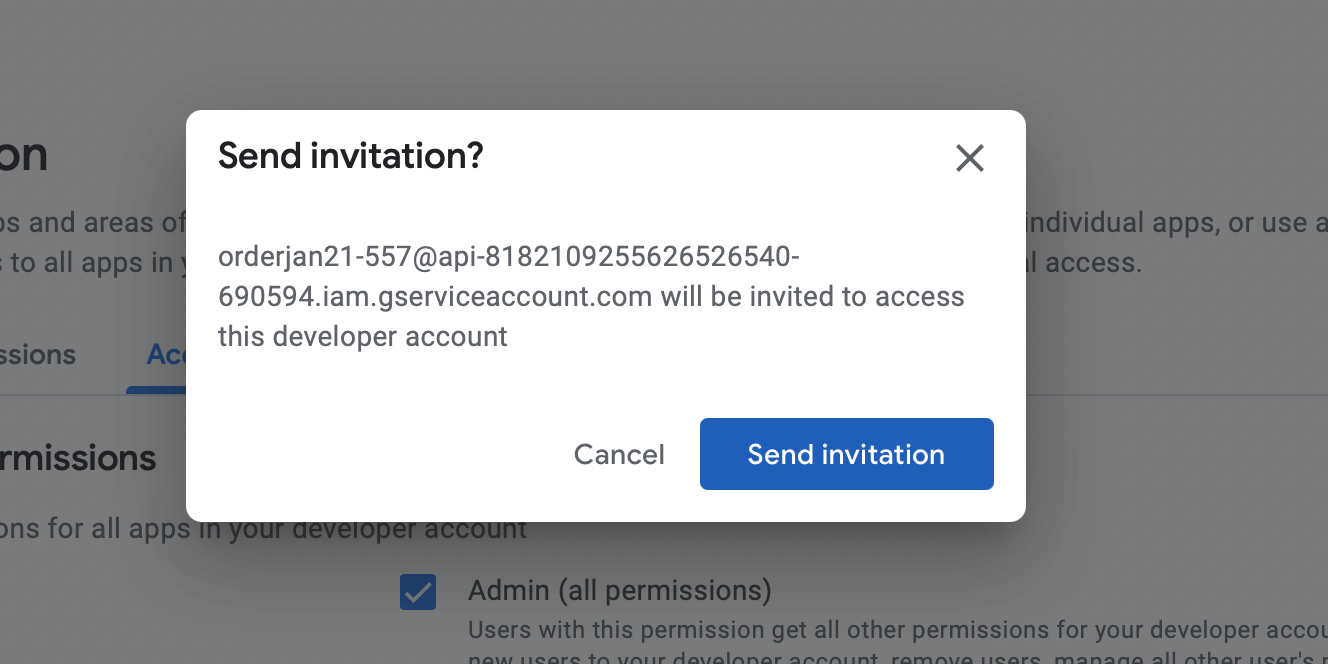This screenshot has width=1328, height=664.
Task: Close the Send invitation dialog with X
Action: click(969, 158)
